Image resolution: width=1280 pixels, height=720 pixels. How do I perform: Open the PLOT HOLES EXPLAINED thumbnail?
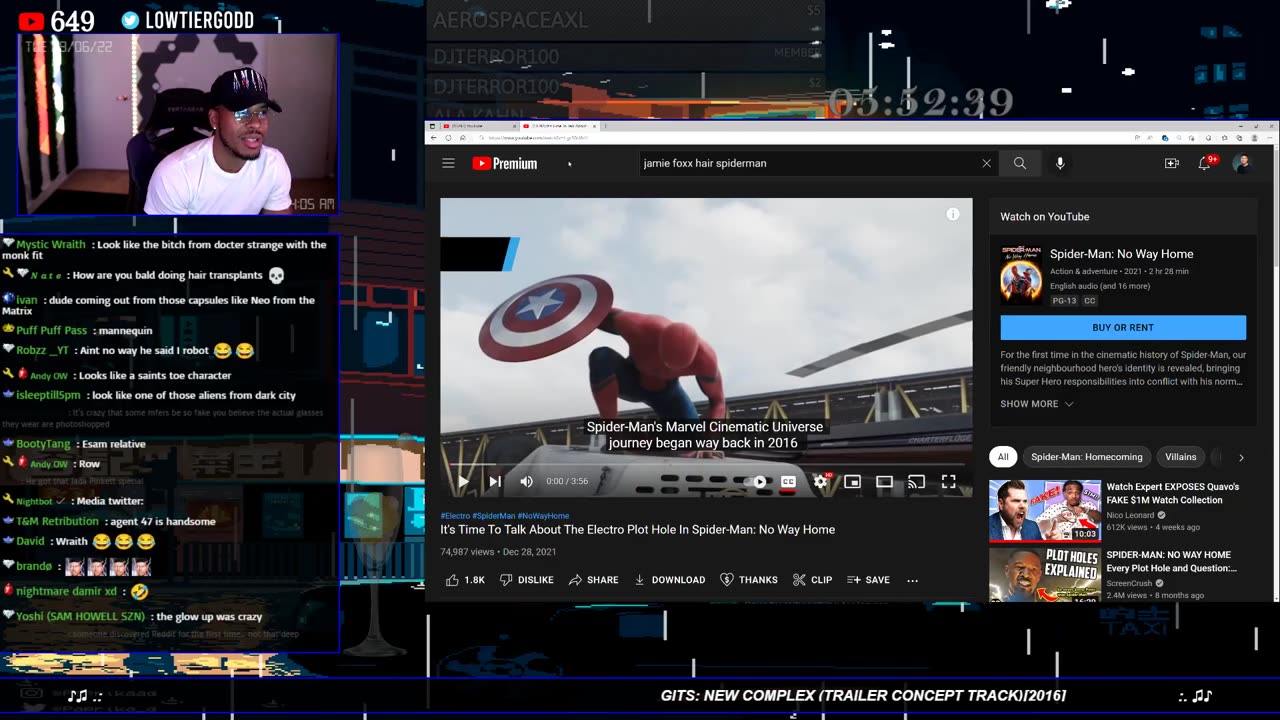click(x=1045, y=575)
